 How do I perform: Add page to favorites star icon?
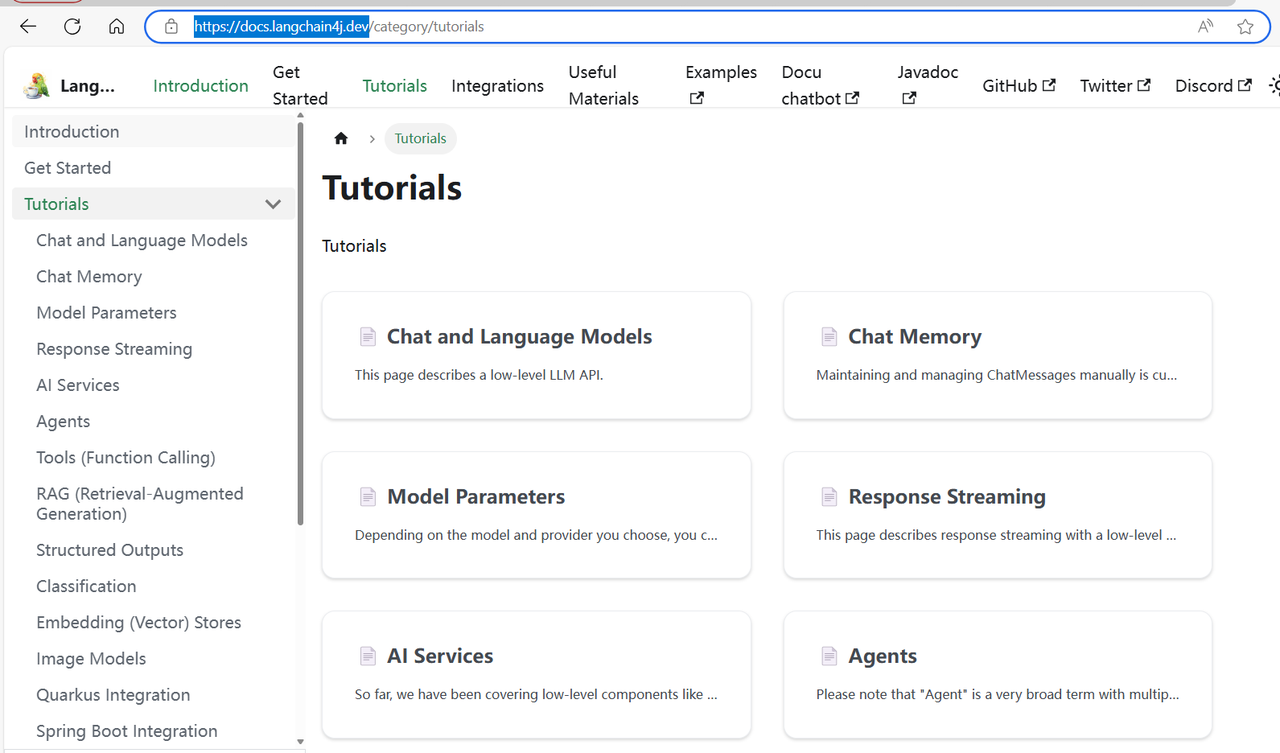click(x=1245, y=27)
